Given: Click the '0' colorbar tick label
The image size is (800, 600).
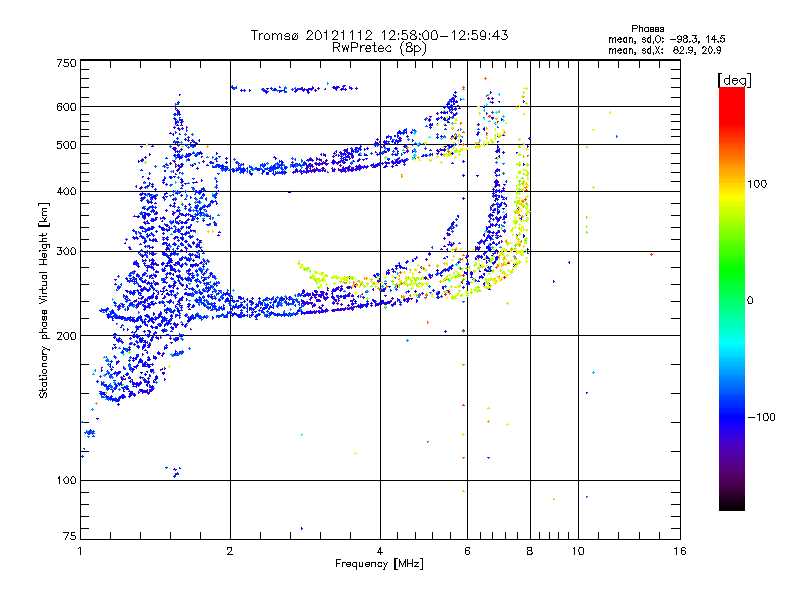Looking at the screenshot, I should pyautogui.click(x=750, y=301).
